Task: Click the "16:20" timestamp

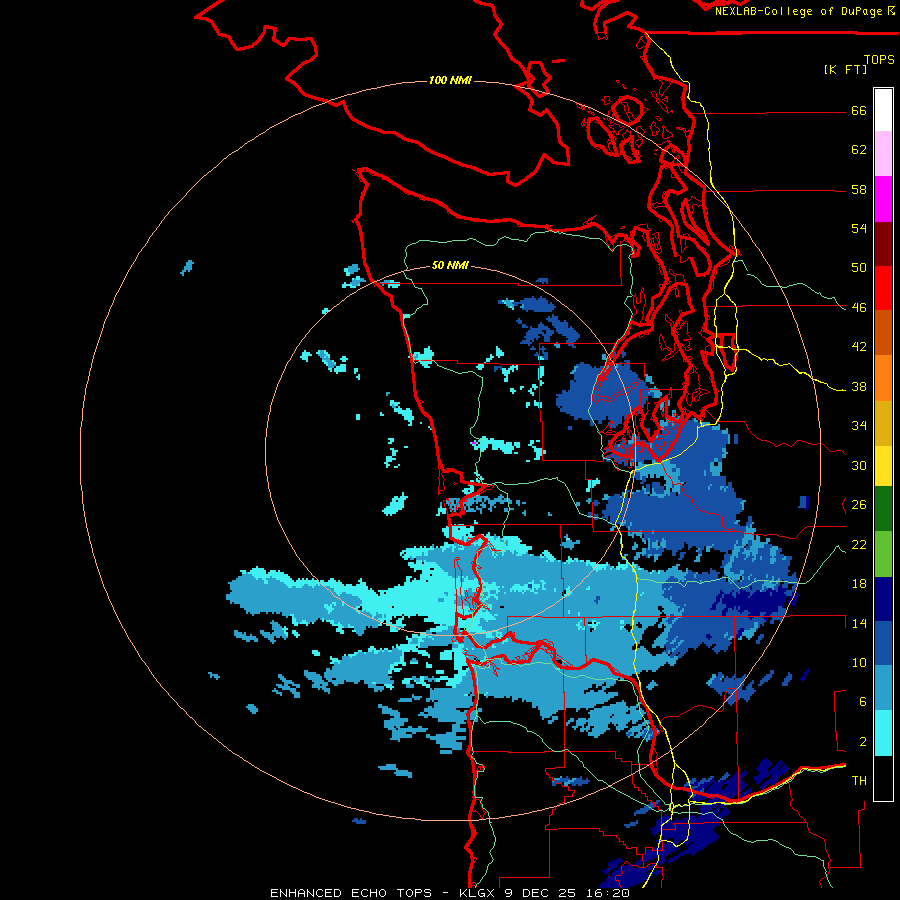Action: (x=606, y=893)
